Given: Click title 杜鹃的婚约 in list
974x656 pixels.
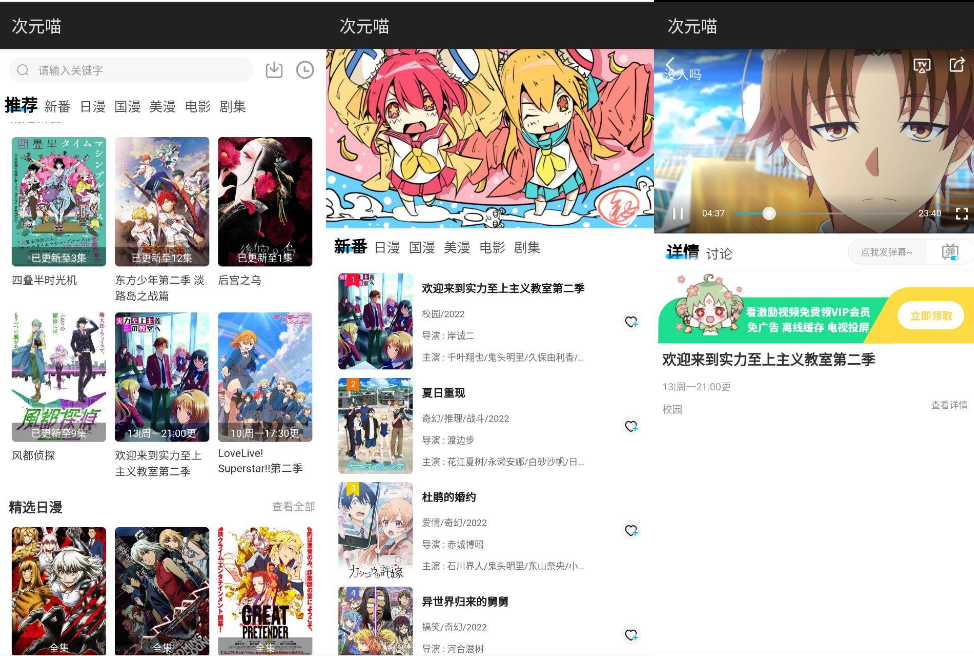Looking at the screenshot, I should pos(449,497).
